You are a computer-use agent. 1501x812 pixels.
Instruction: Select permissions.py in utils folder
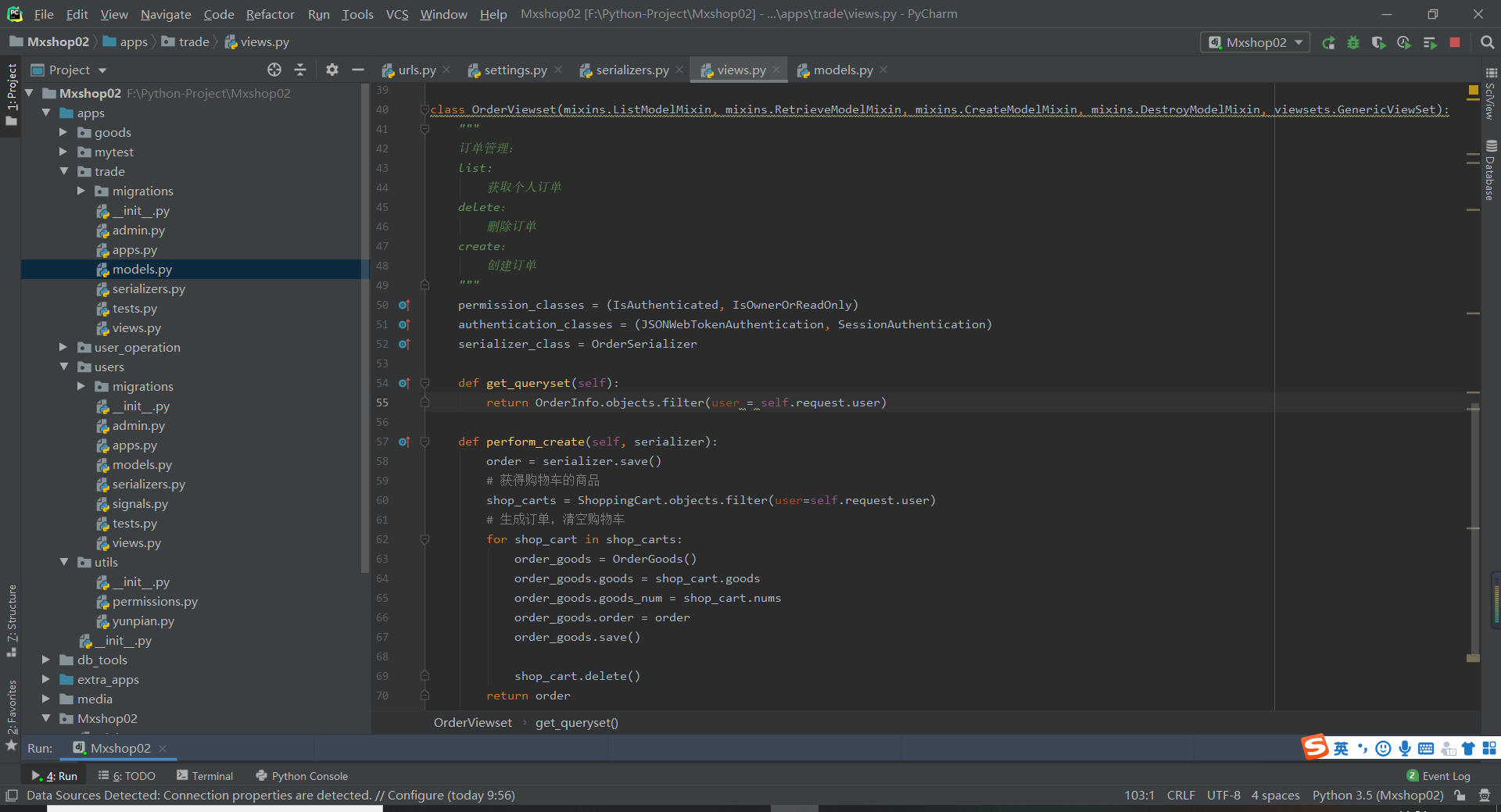coord(155,602)
